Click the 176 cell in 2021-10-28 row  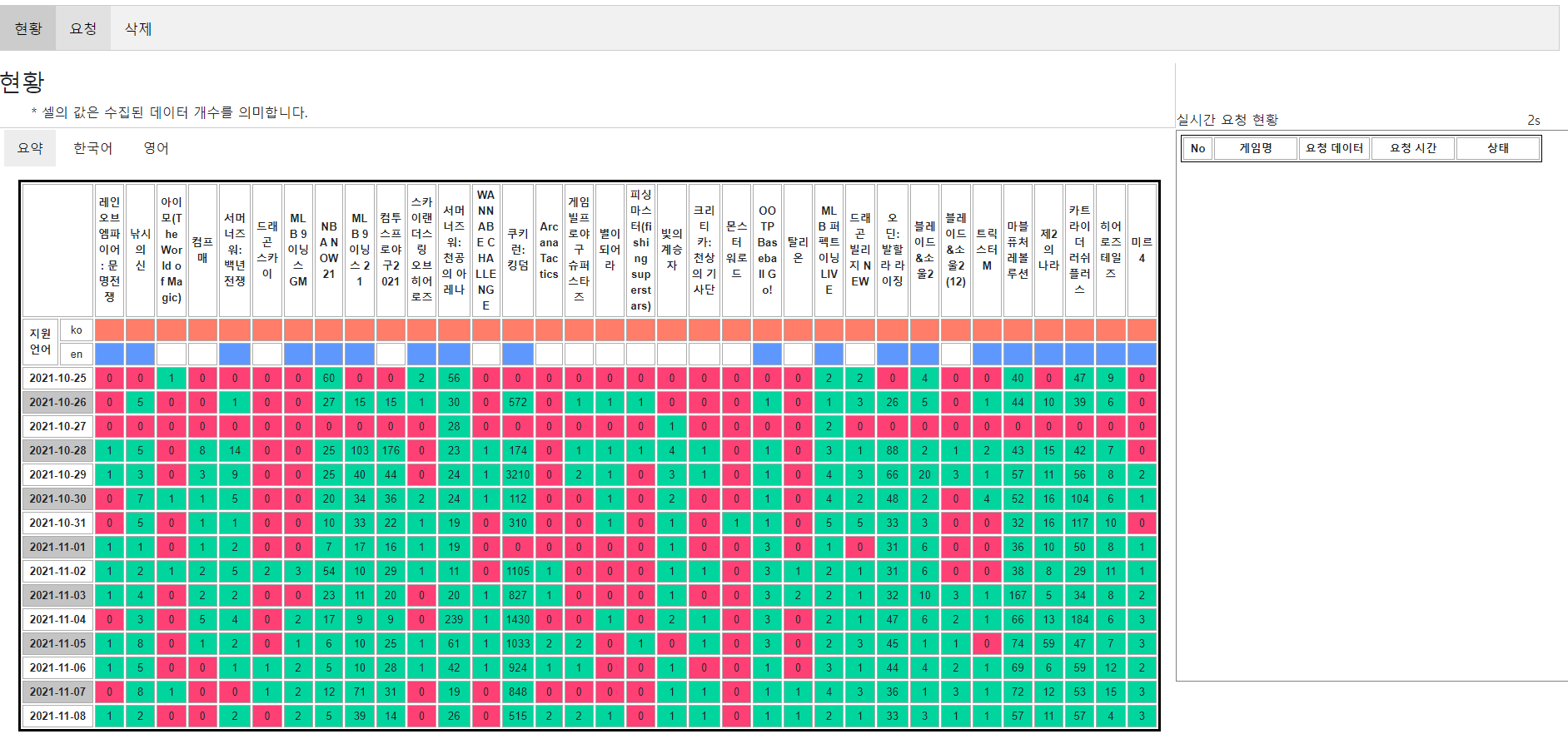tap(391, 450)
